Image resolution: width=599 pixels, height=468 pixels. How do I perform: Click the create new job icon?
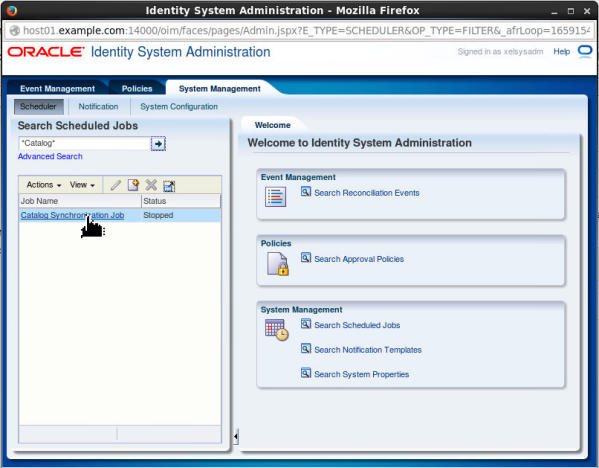133,185
